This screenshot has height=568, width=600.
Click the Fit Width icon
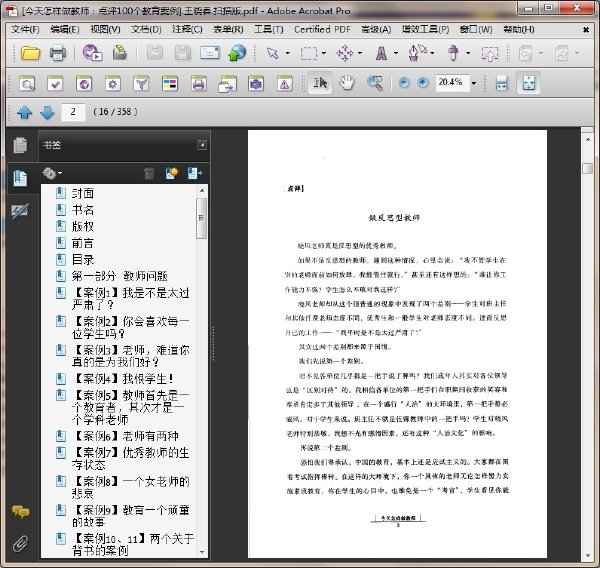[x=501, y=82]
